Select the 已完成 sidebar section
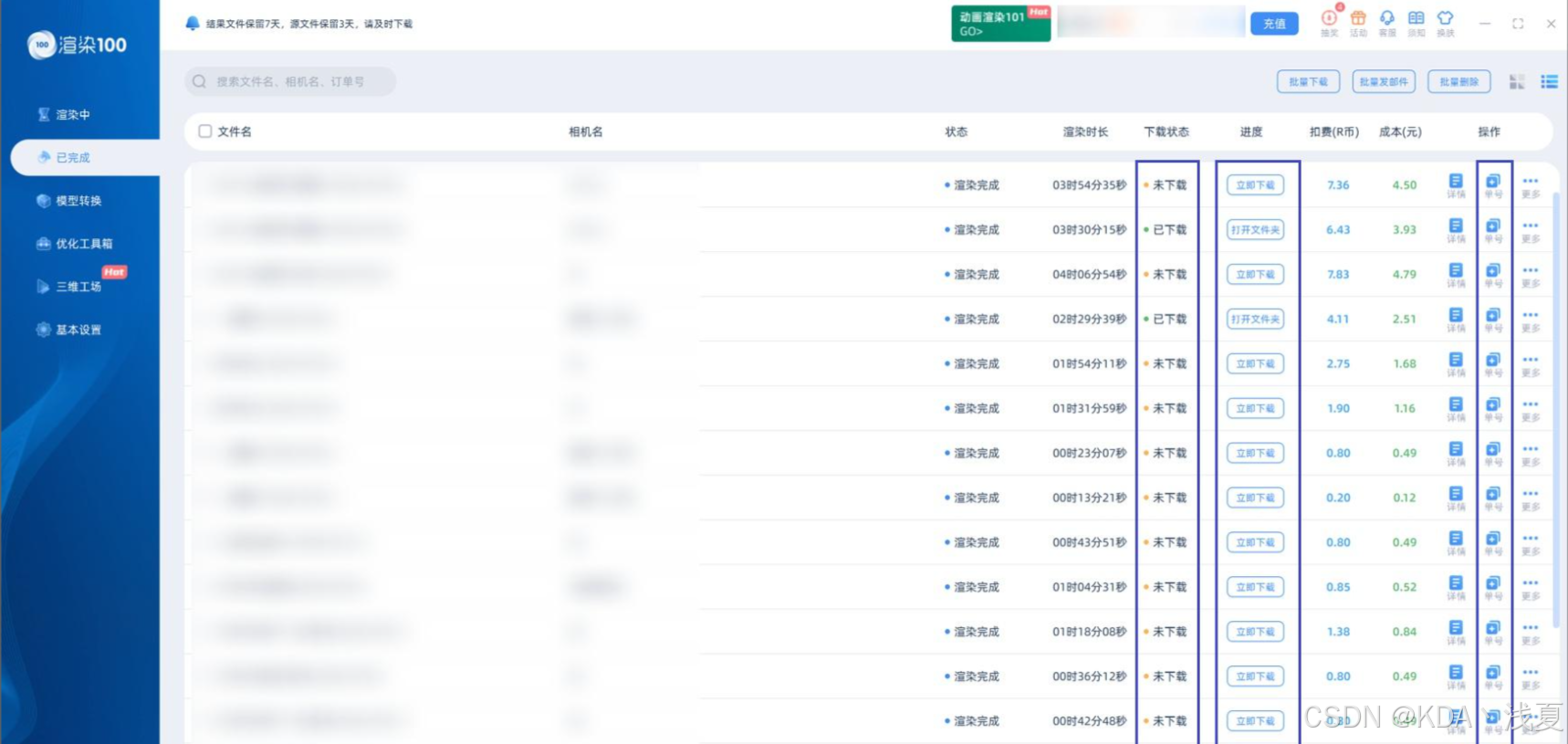1568x744 pixels. pyautogui.click(x=85, y=158)
